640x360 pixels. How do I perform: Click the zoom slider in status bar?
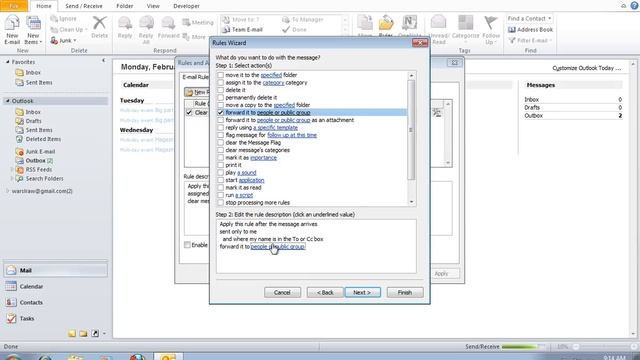click(x=604, y=347)
